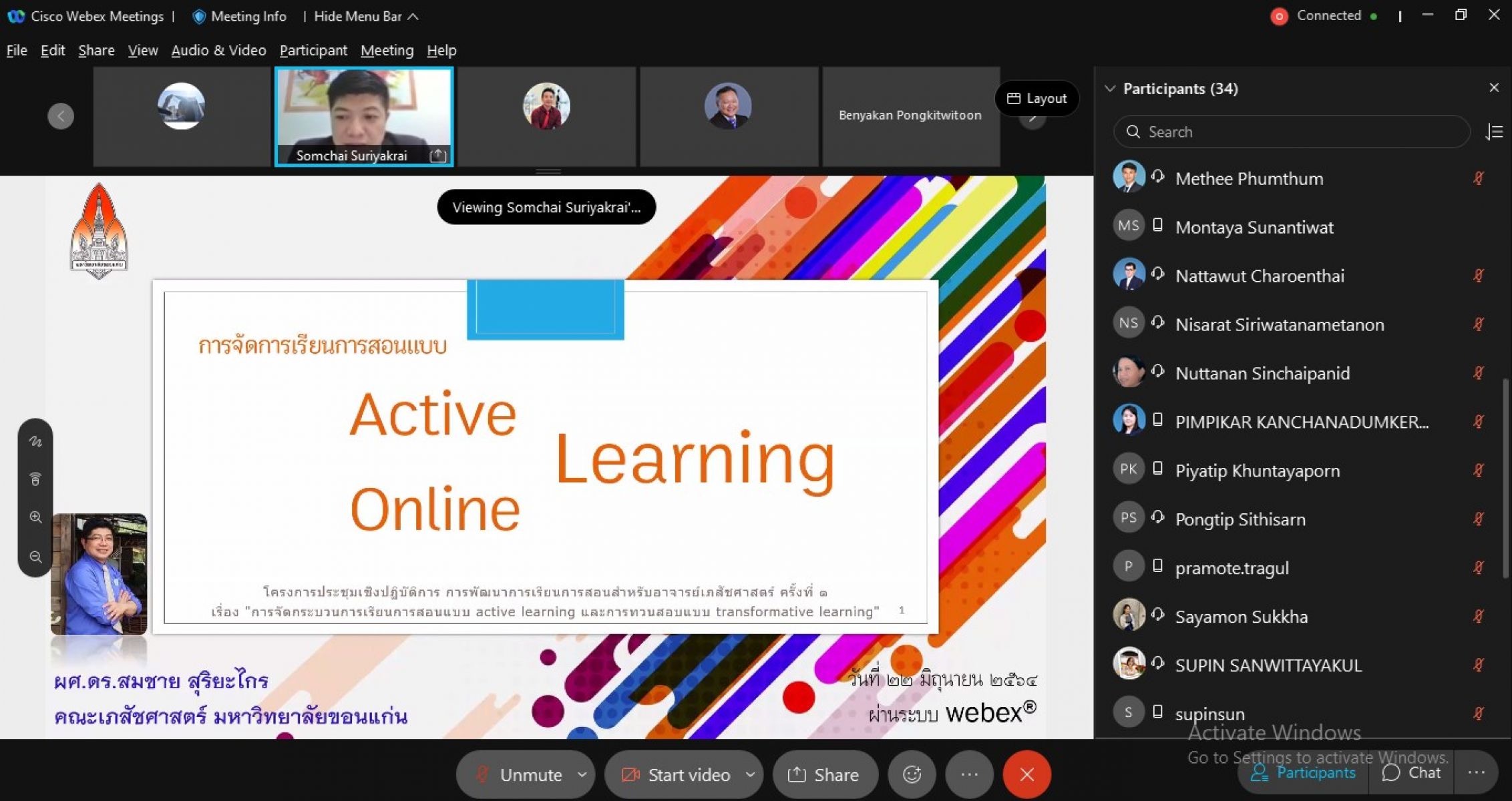Open more options in the meeting controls

969,774
